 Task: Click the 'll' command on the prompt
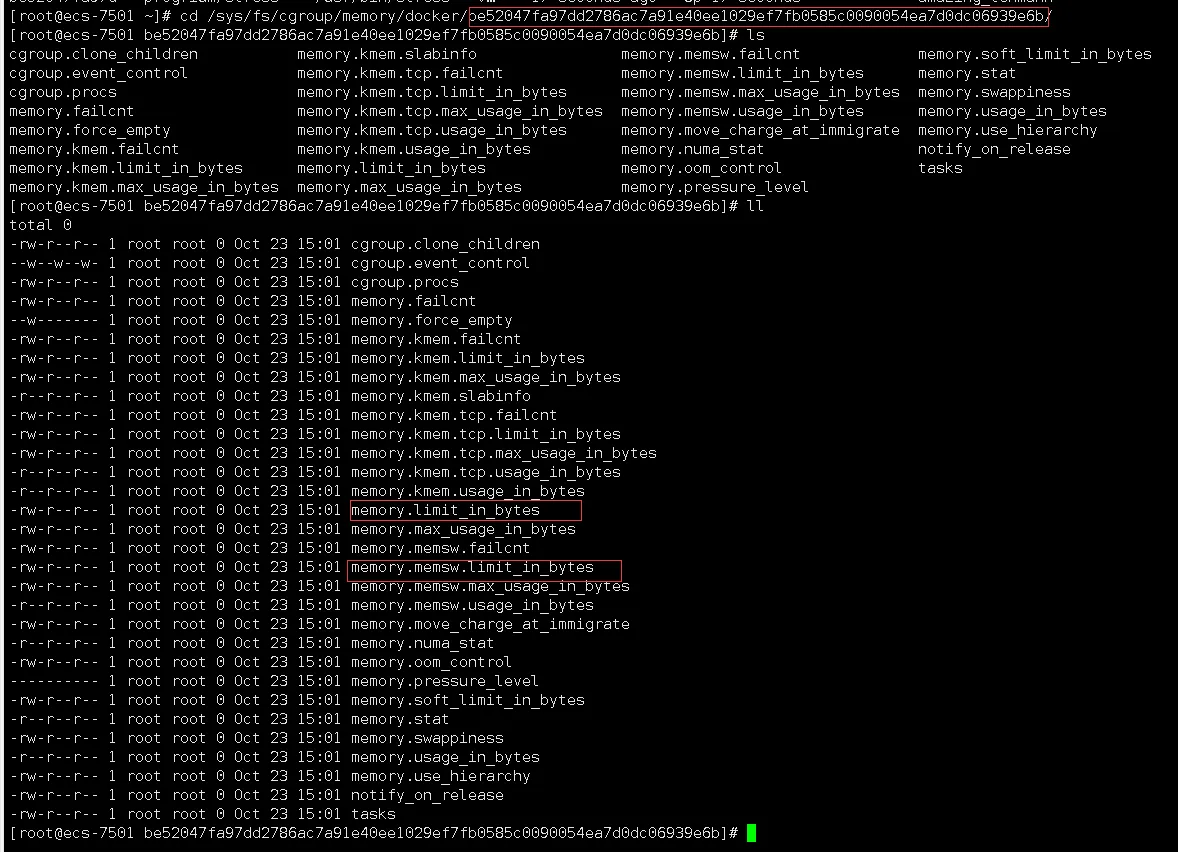pyautogui.click(x=754, y=207)
